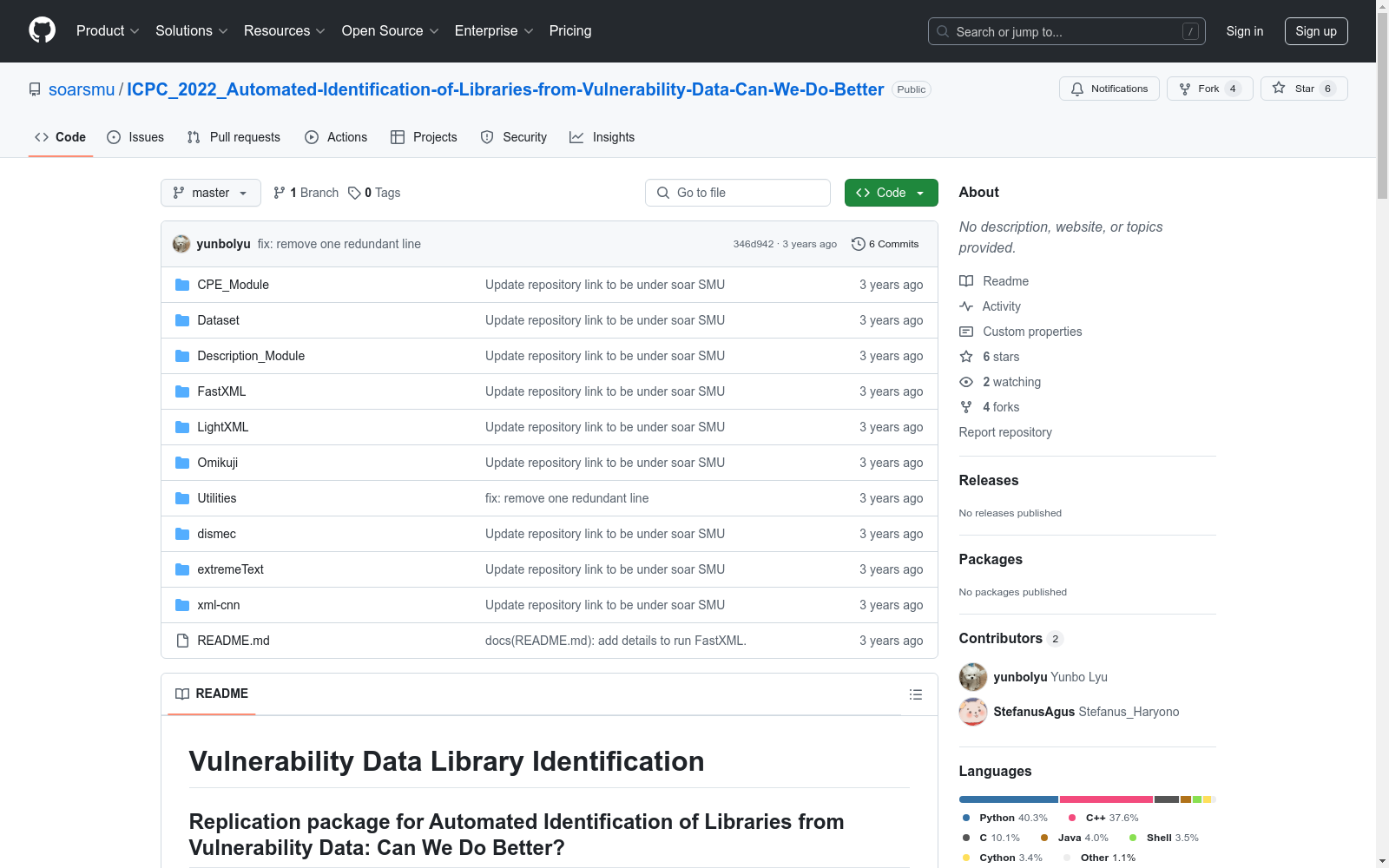Click Report repository
Image resolution: width=1389 pixels, height=868 pixels.
coord(1005,432)
